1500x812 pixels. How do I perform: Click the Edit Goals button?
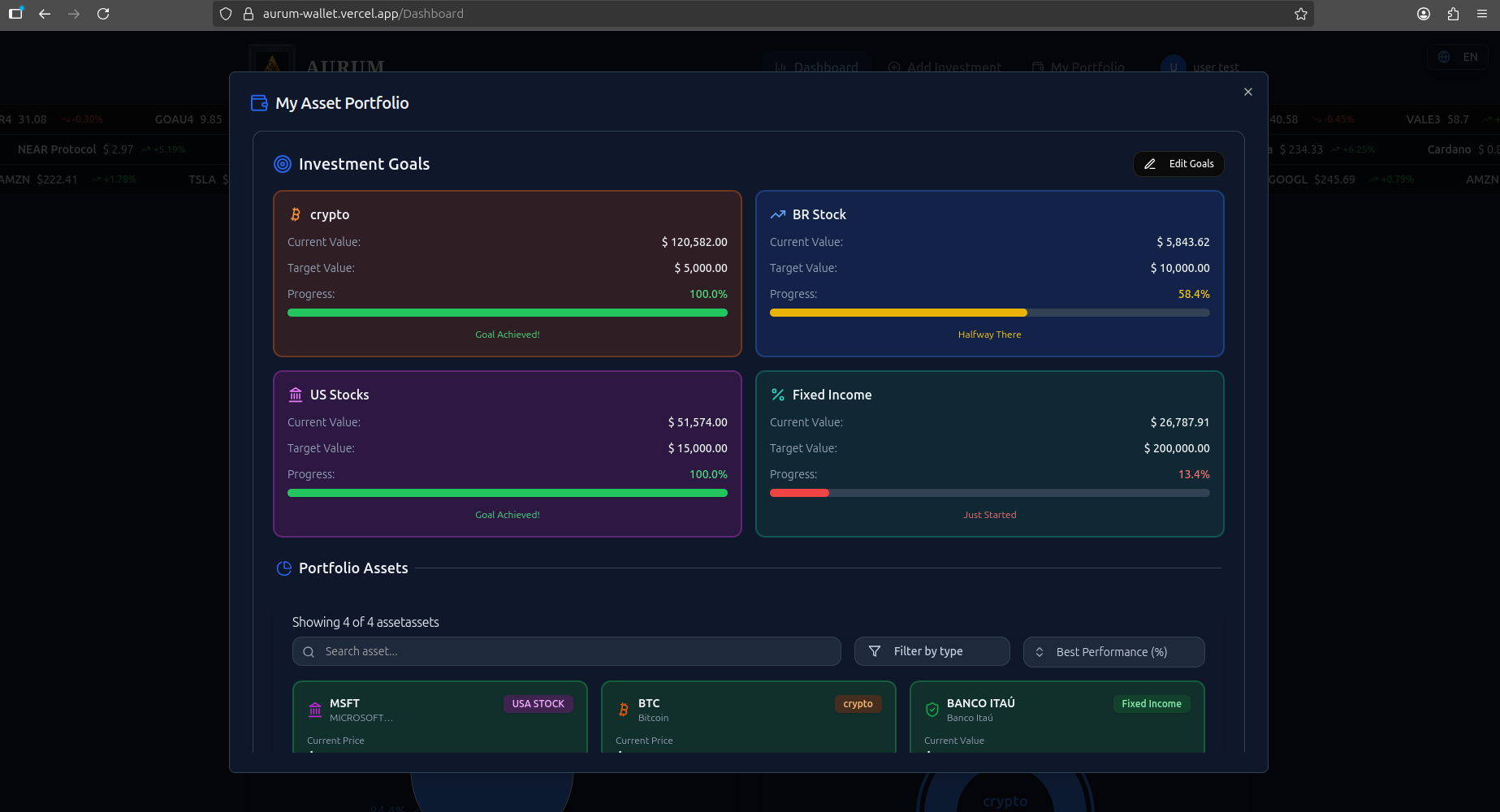[1178, 164]
